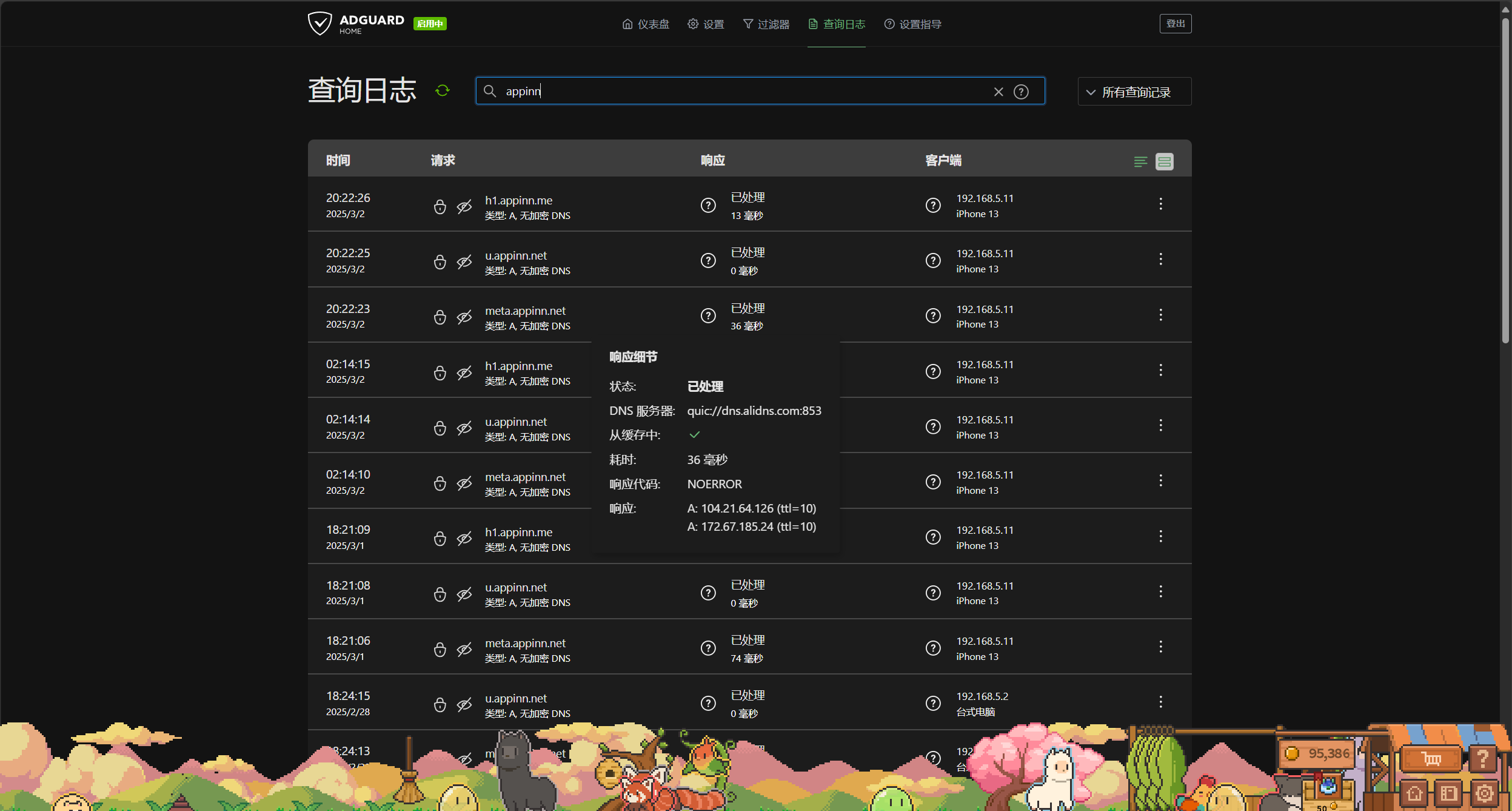Clear the appinn search text
The height and width of the screenshot is (811, 1512).
[999, 92]
